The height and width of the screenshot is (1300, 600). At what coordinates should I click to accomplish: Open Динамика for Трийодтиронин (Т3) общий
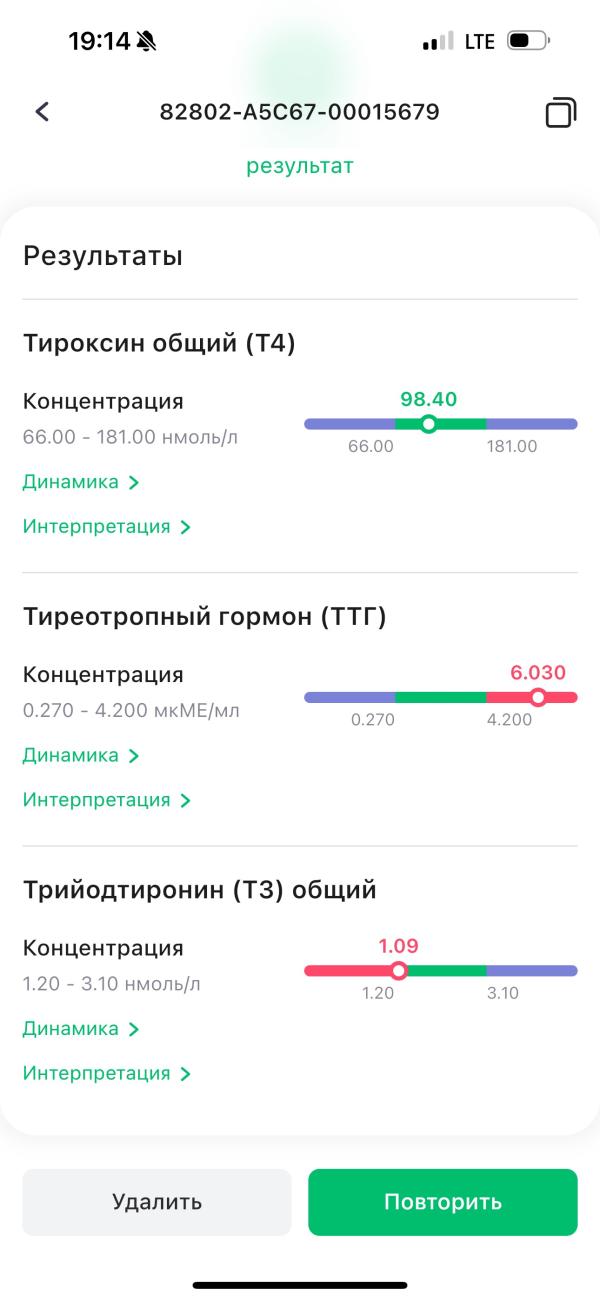(81, 1028)
